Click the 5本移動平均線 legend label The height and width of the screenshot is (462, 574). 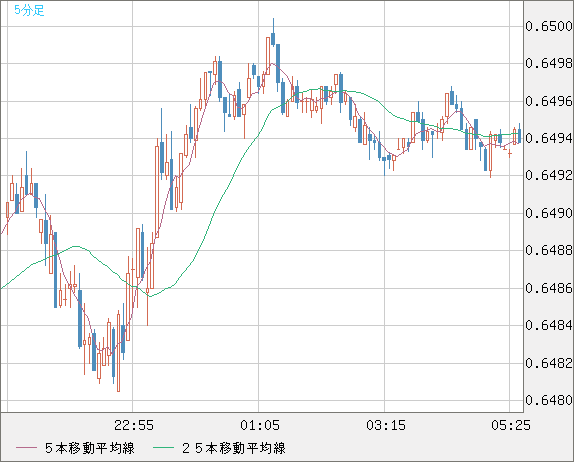[x=90, y=448]
